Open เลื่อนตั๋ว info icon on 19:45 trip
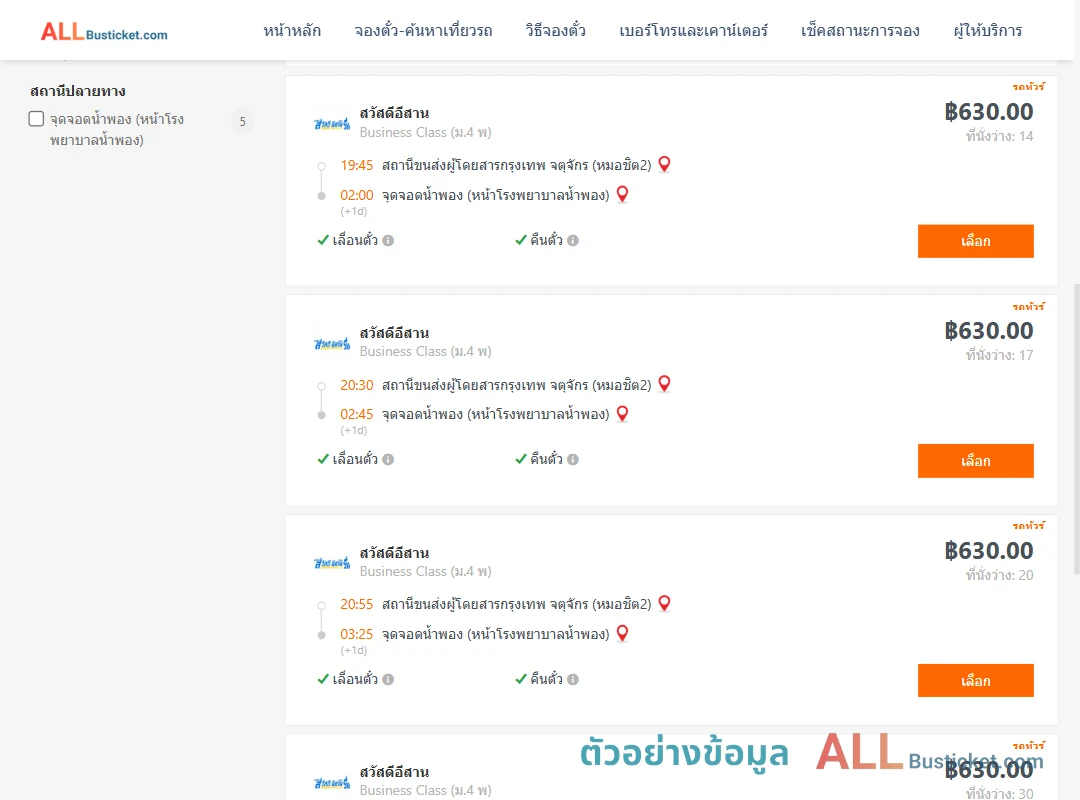 [388, 240]
